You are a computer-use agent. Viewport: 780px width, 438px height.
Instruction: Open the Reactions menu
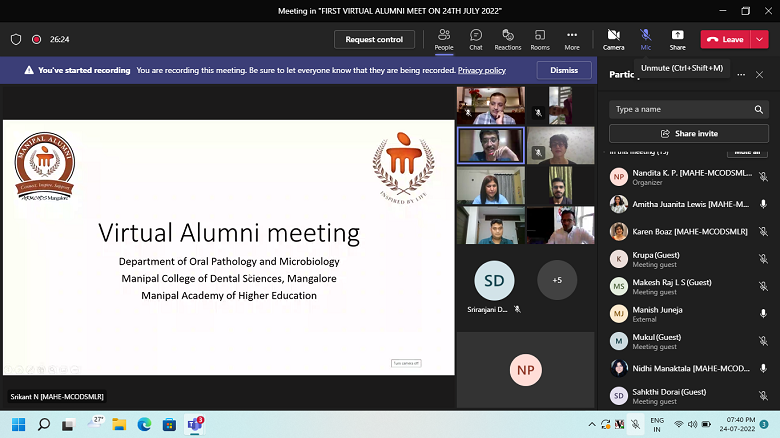point(508,39)
